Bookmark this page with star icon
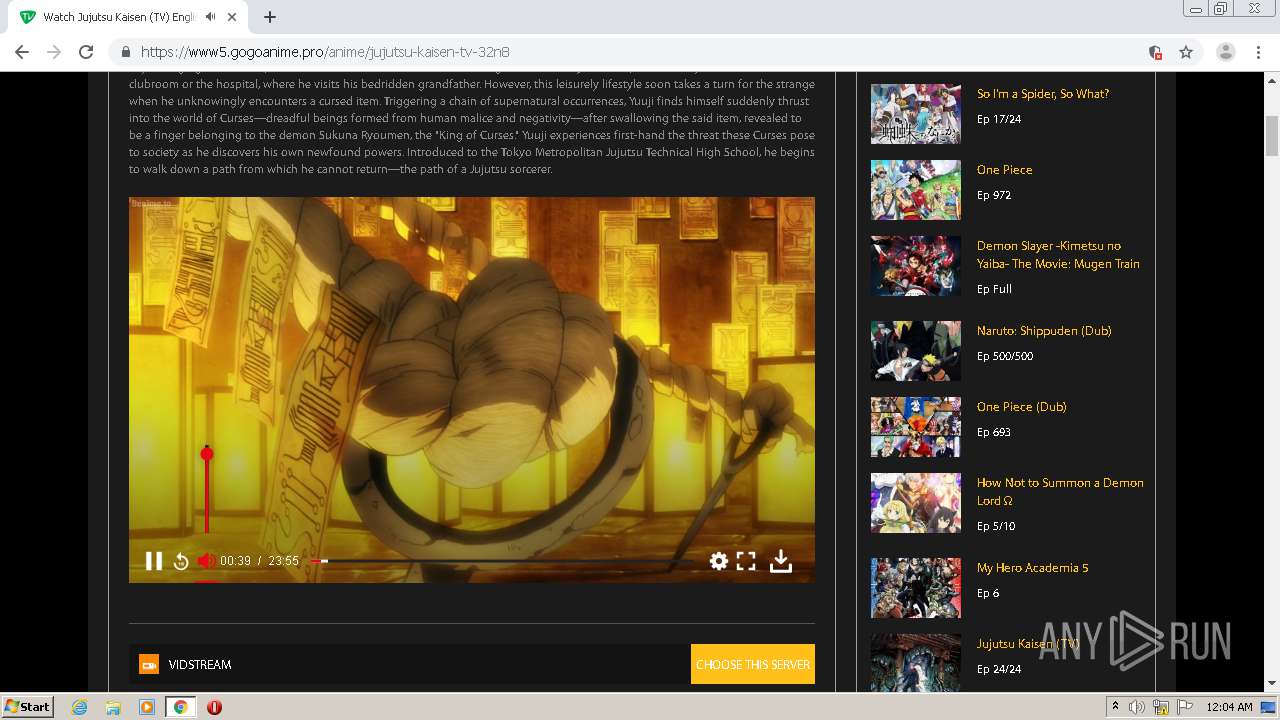Screen dimensions: 1280x720 click(x=1186, y=52)
